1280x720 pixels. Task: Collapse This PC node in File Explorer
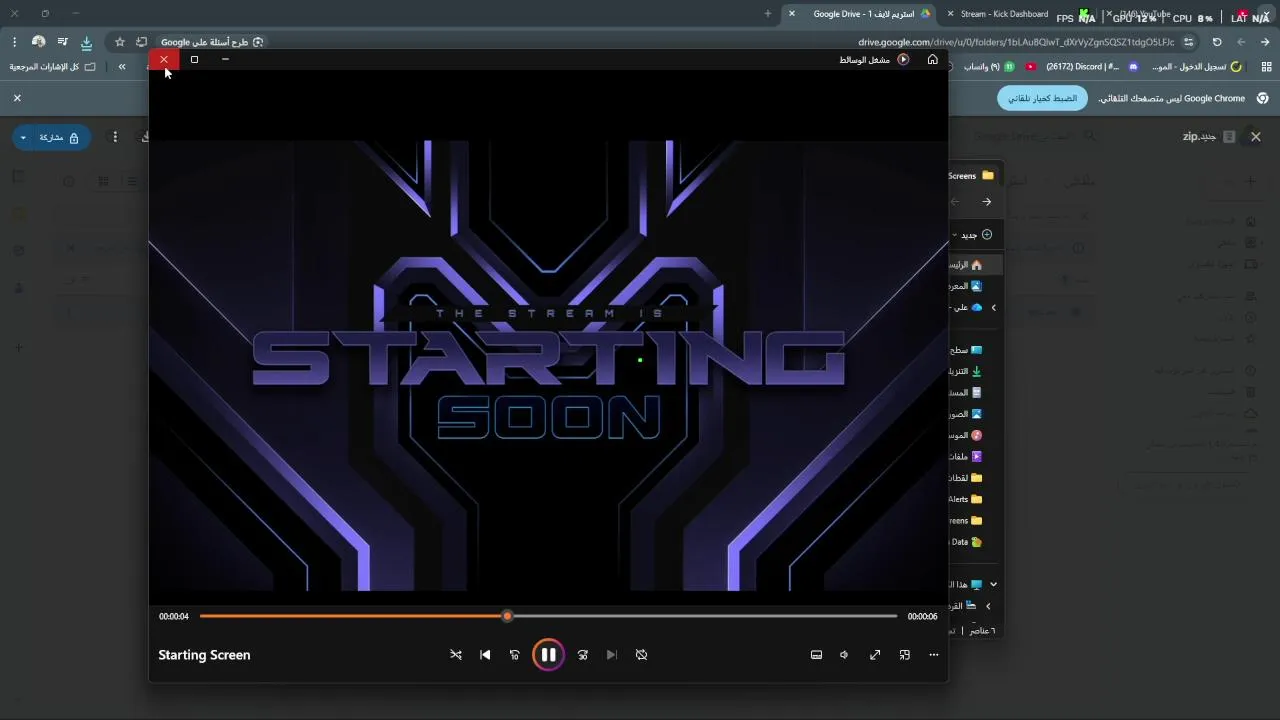993,584
